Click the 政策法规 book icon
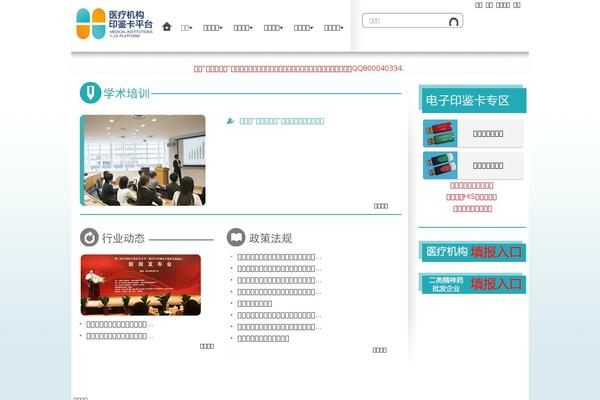Screen dimensions: 600x400 [236, 238]
